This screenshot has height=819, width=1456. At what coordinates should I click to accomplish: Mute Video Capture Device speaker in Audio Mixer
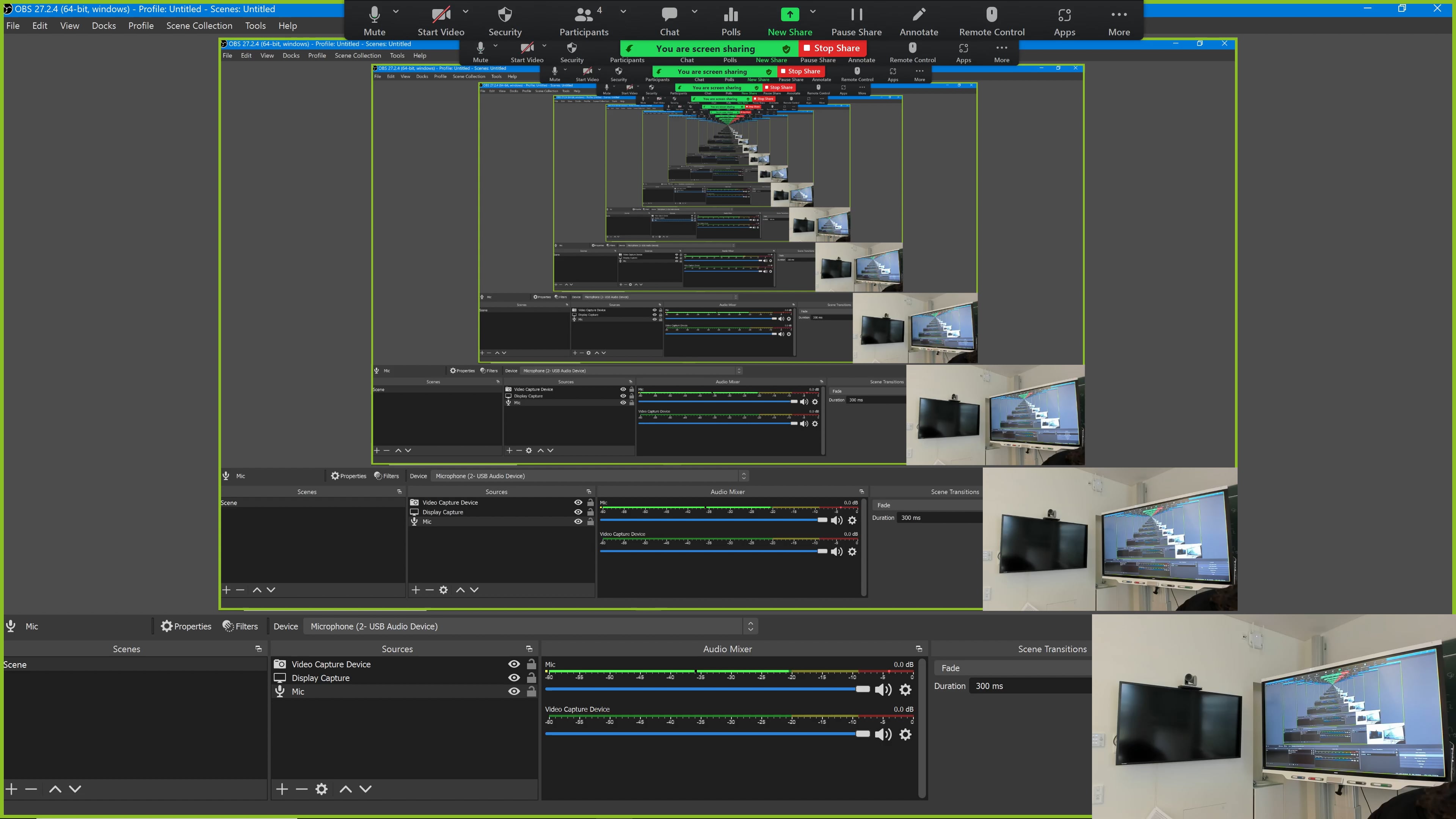[x=883, y=734]
